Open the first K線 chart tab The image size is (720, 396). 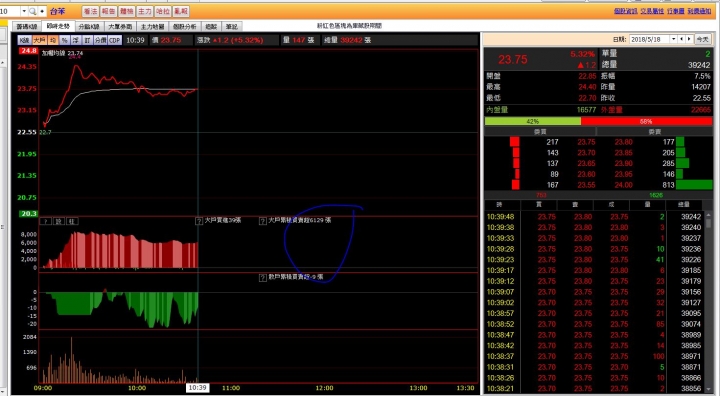(27, 27)
